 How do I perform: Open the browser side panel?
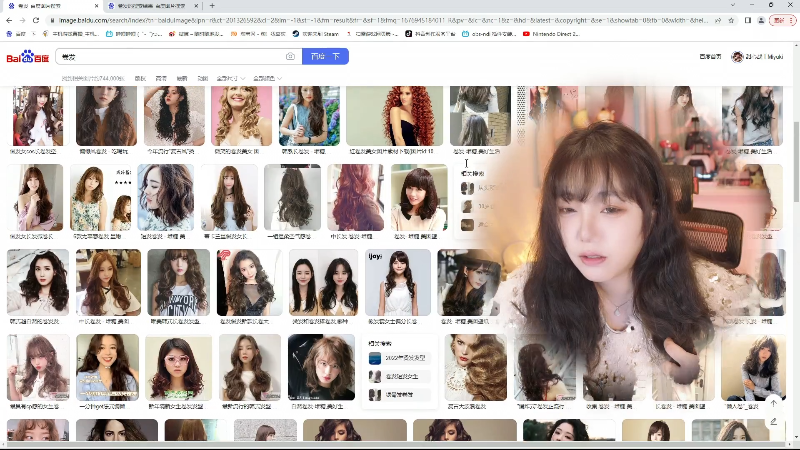click(x=748, y=20)
